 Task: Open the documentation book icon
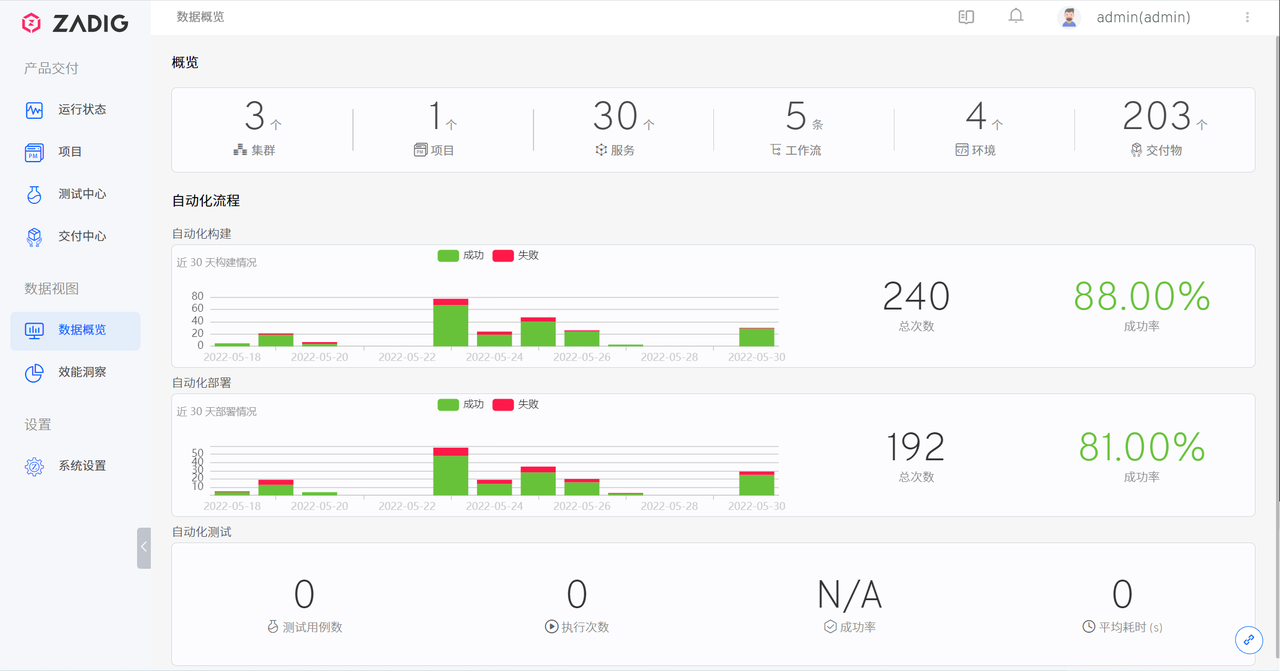point(966,17)
